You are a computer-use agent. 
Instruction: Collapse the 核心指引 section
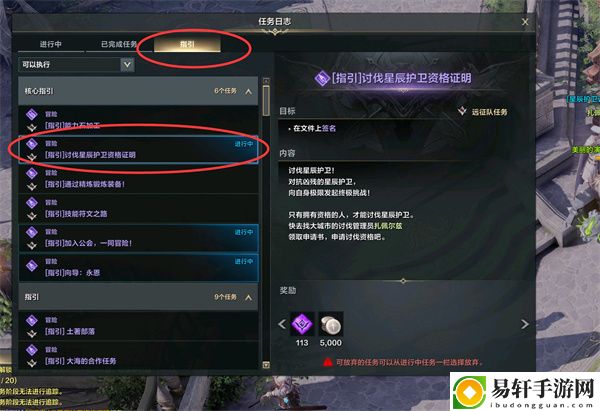[x=249, y=91]
